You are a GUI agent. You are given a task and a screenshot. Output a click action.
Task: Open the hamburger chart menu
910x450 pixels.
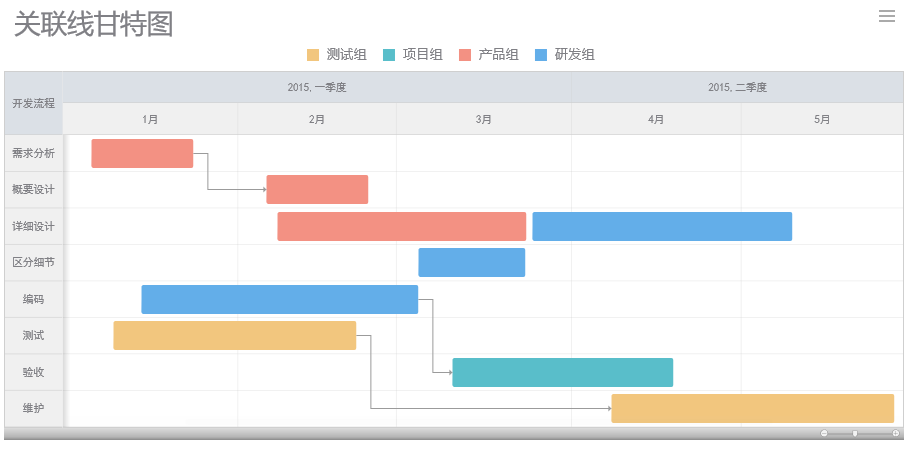(x=886, y=16)
